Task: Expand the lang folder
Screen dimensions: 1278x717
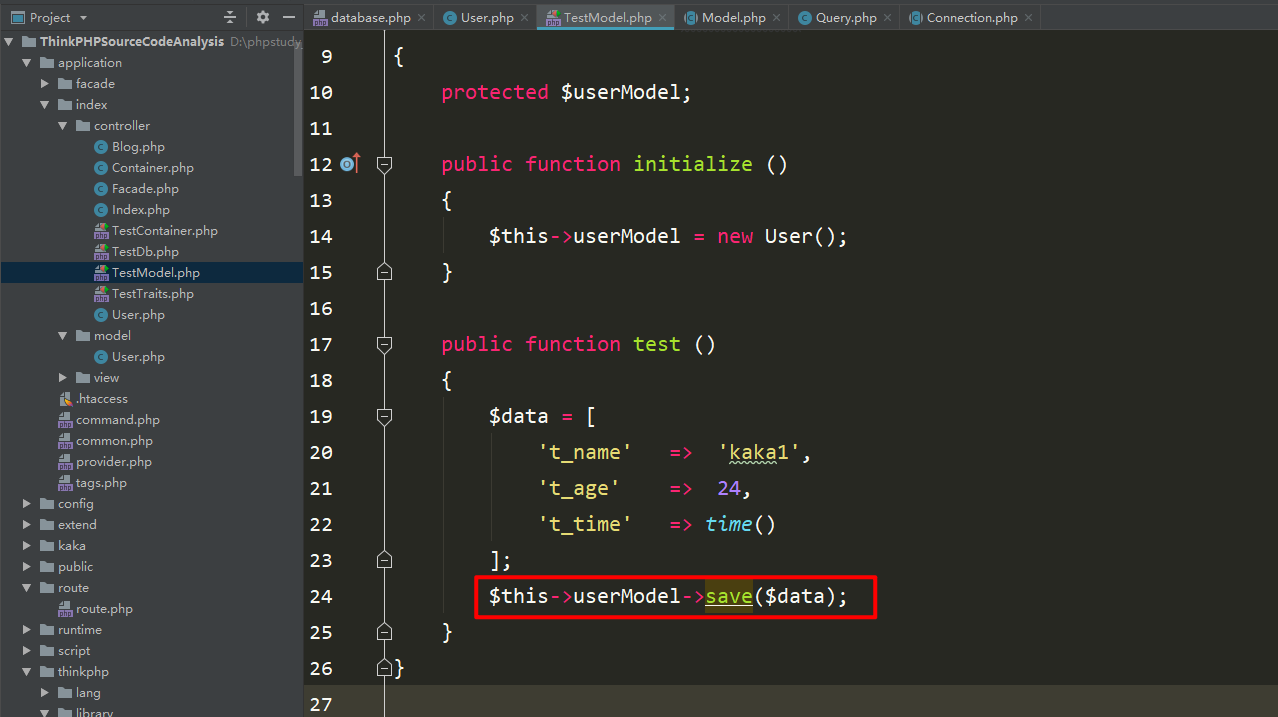Action: point(45,693)
